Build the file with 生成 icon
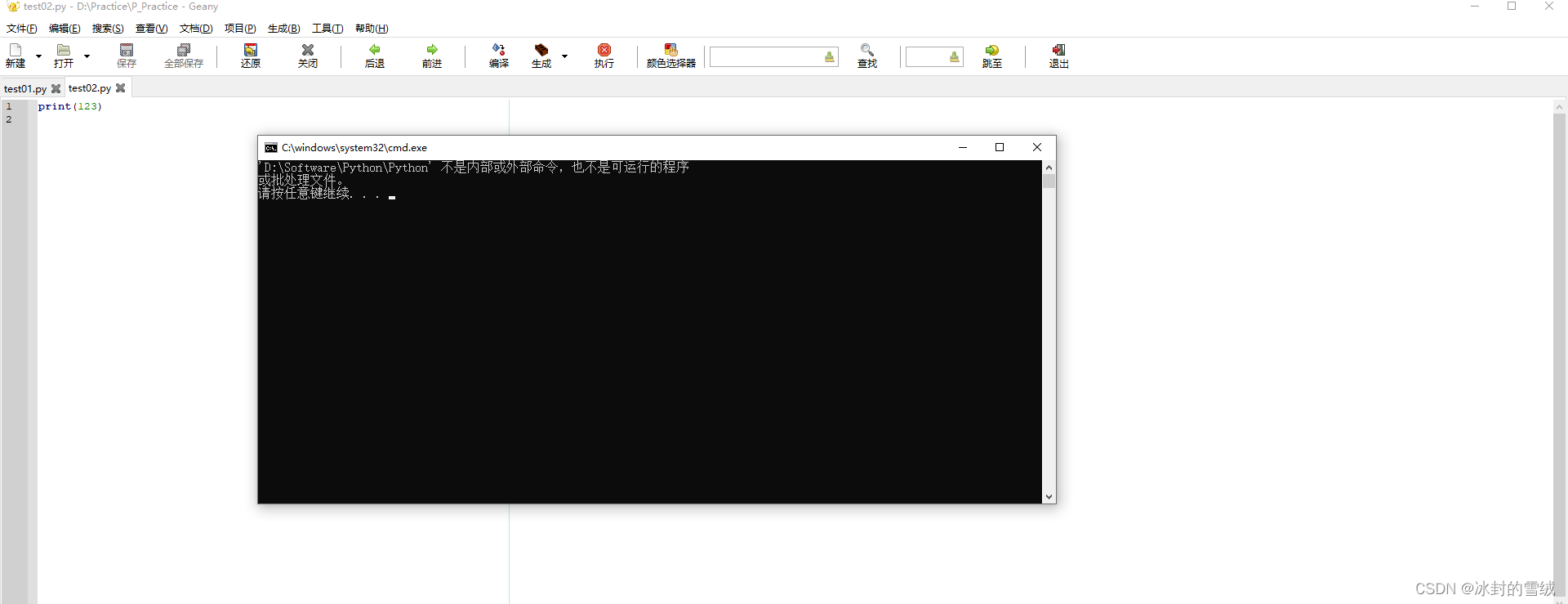 click(x=541, y=56)
